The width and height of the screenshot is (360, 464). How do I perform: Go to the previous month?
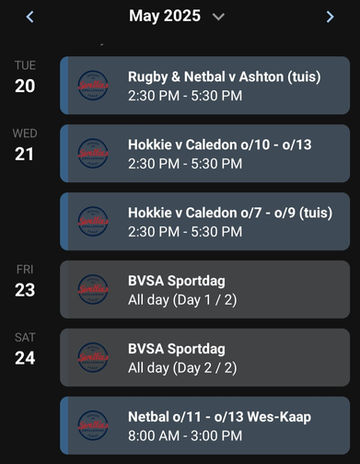pyautogui.click(x=30, y=16)
